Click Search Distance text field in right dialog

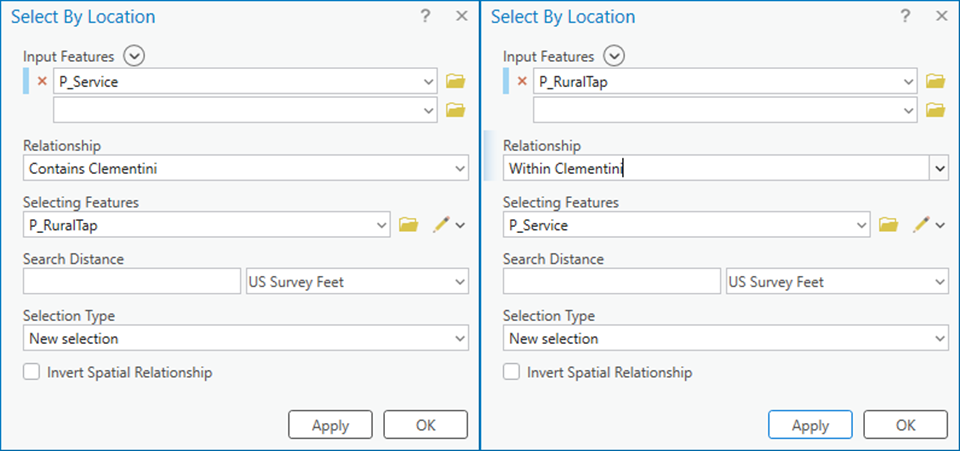[611, 282]
